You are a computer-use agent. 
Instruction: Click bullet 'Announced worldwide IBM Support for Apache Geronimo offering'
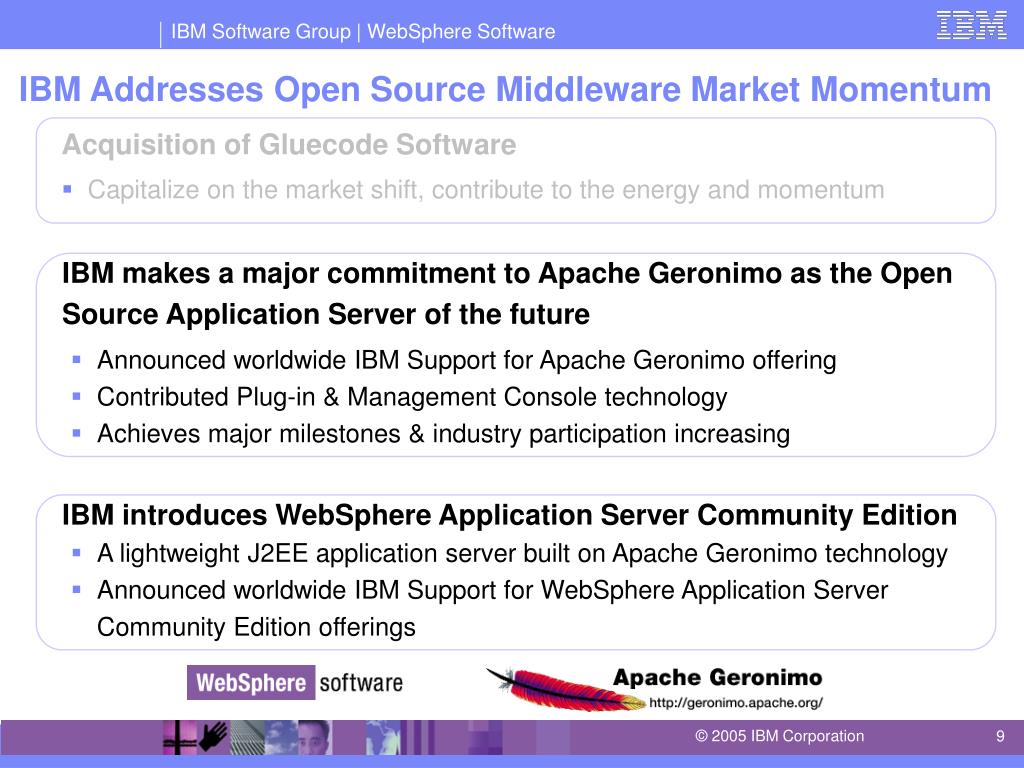[466, 360]
